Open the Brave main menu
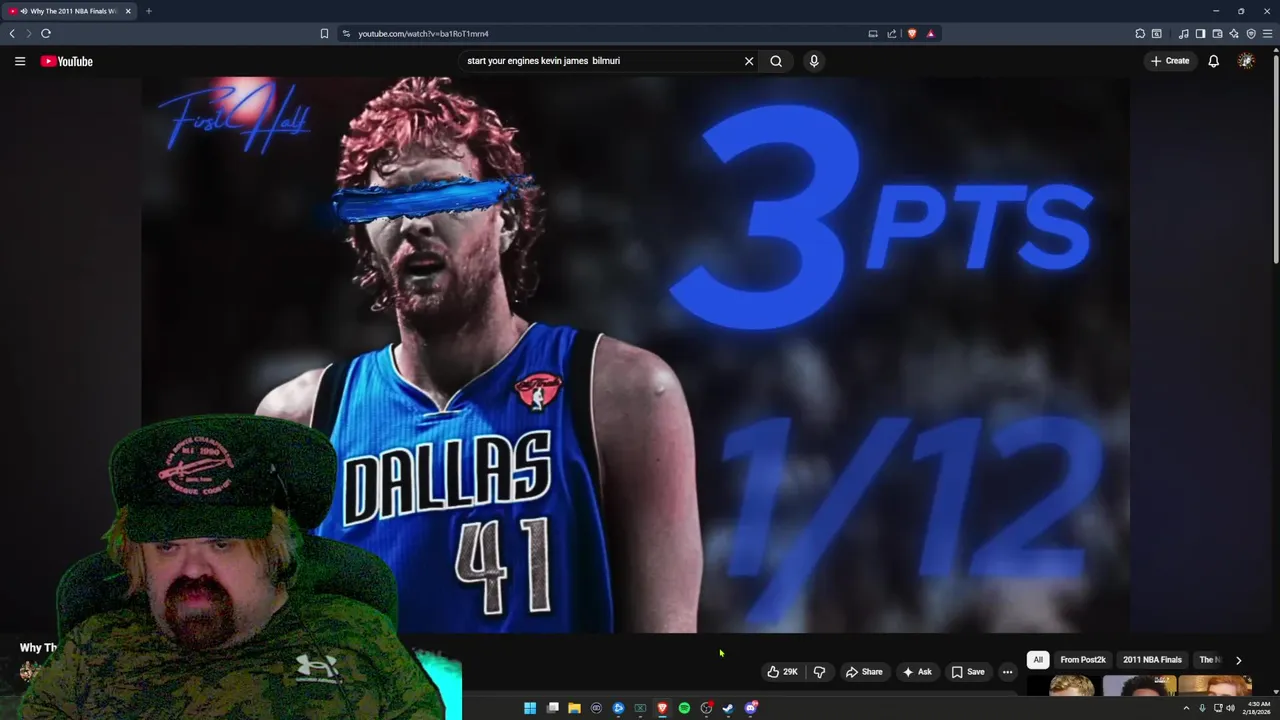The image size is (1280, 720). [x=1268, y=33]
